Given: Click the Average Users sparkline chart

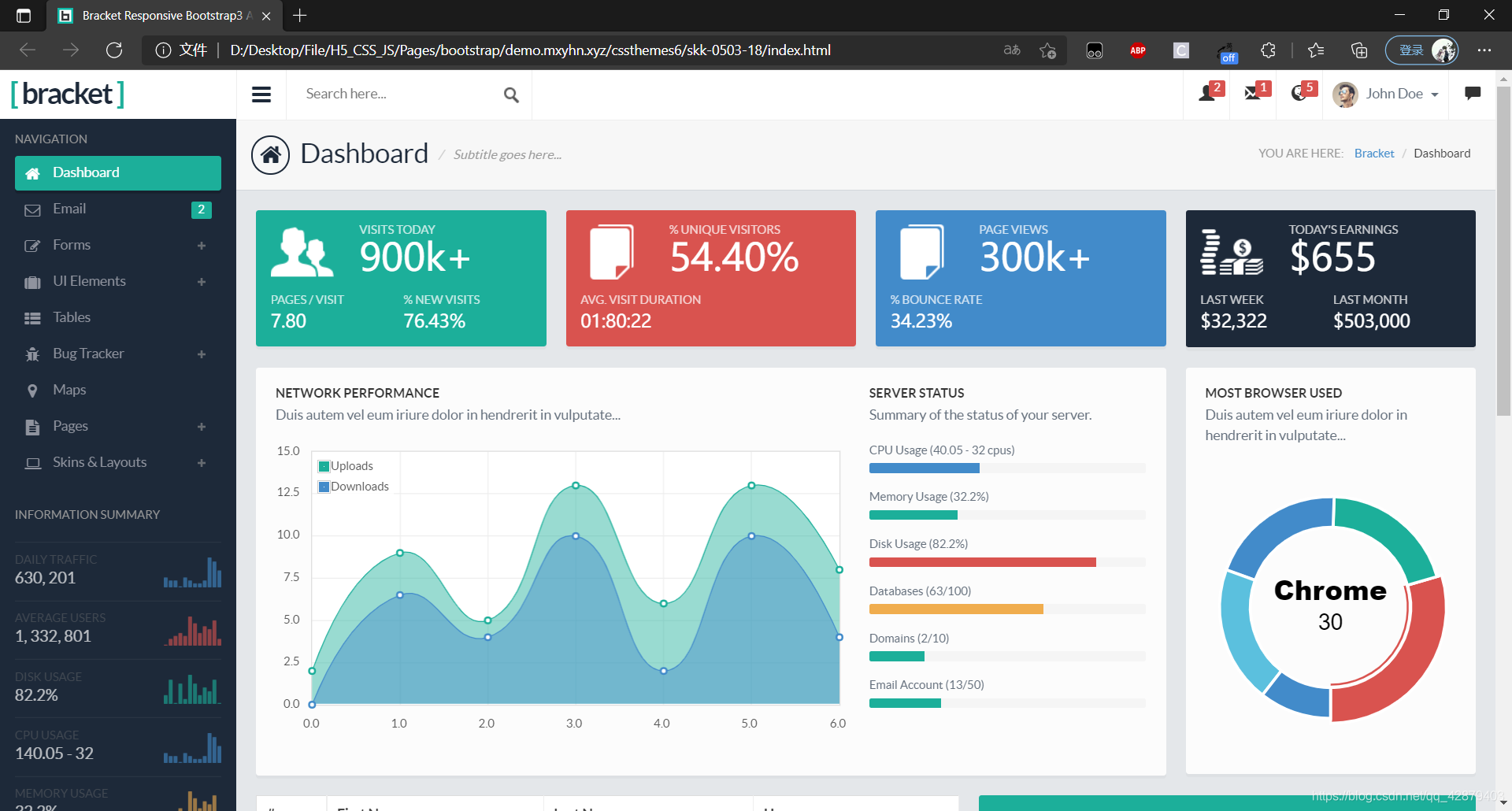Looking at the screenshot, I should 192,631.
